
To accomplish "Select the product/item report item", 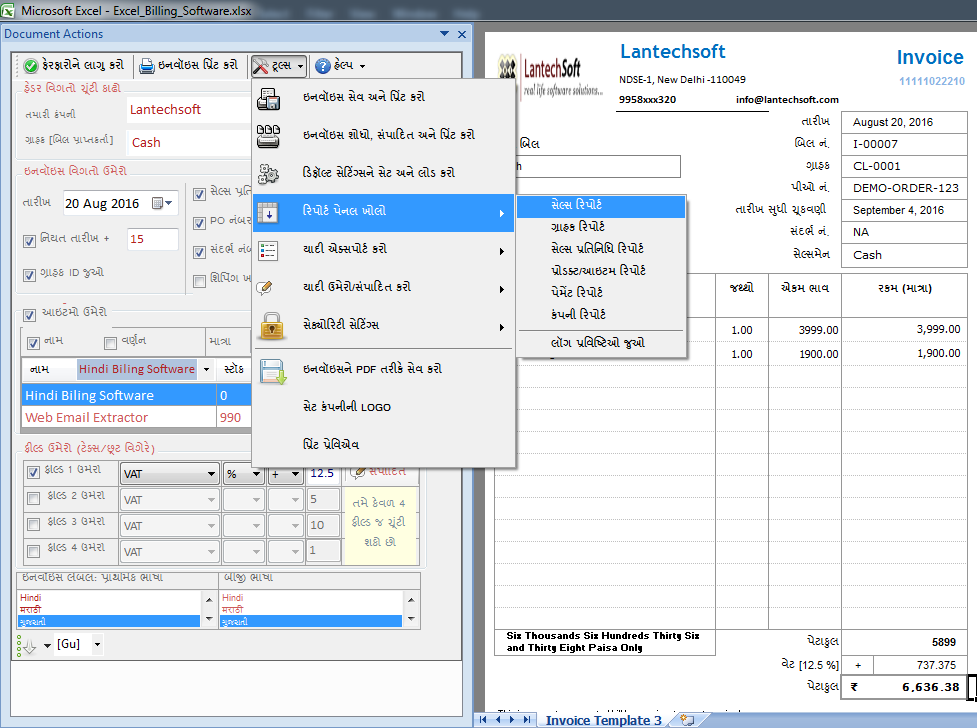I will [601, 271].
